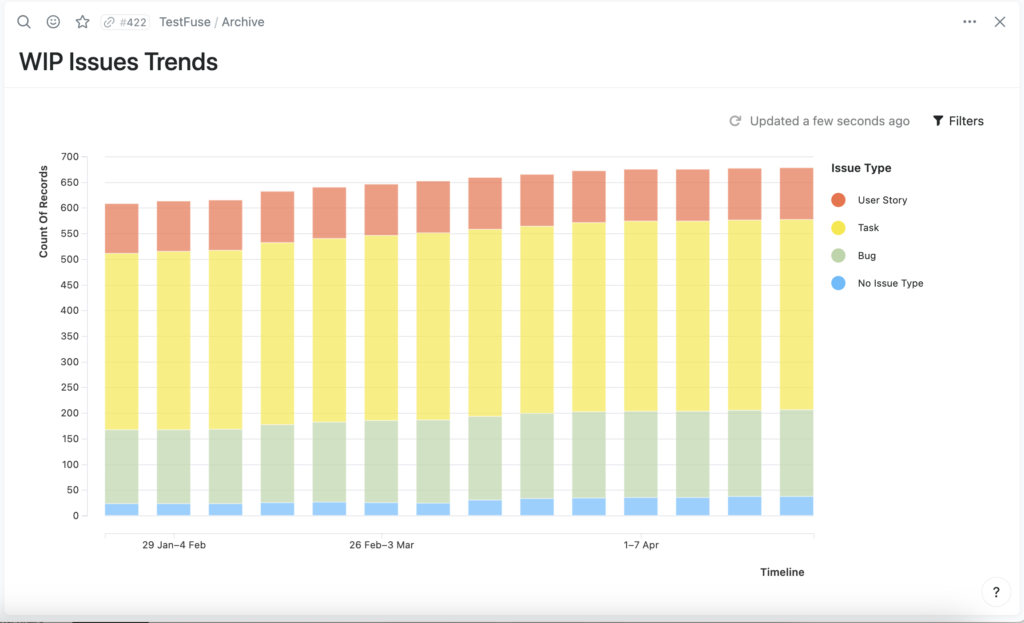Star this report as favorite
The image size is (1024, 623).
point(82,22)
